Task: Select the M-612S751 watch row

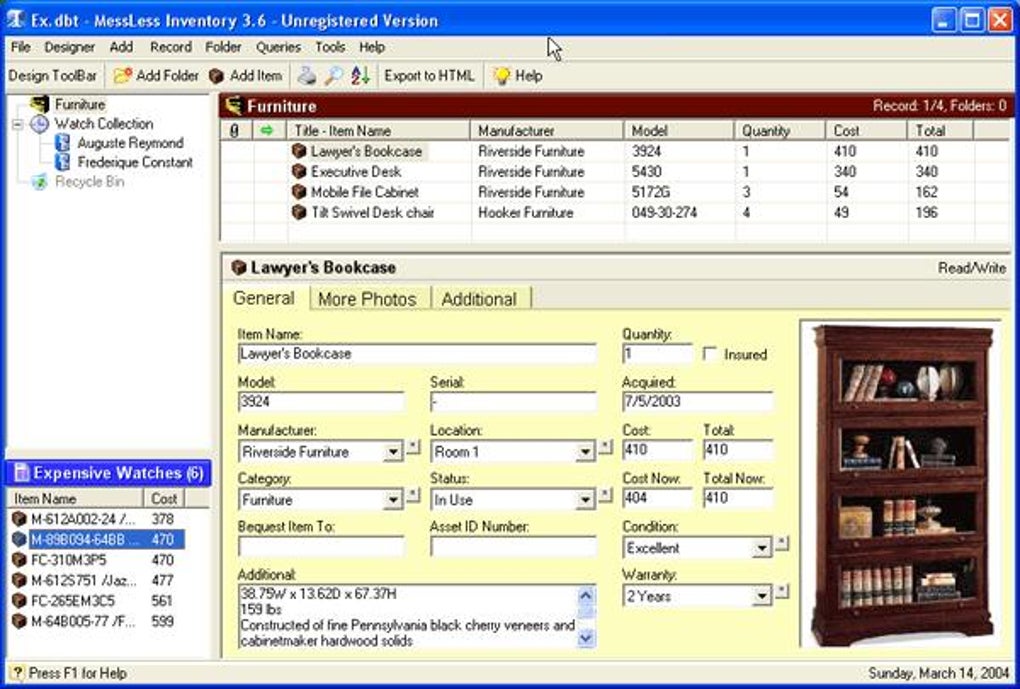Action: (x=98, y=580)
